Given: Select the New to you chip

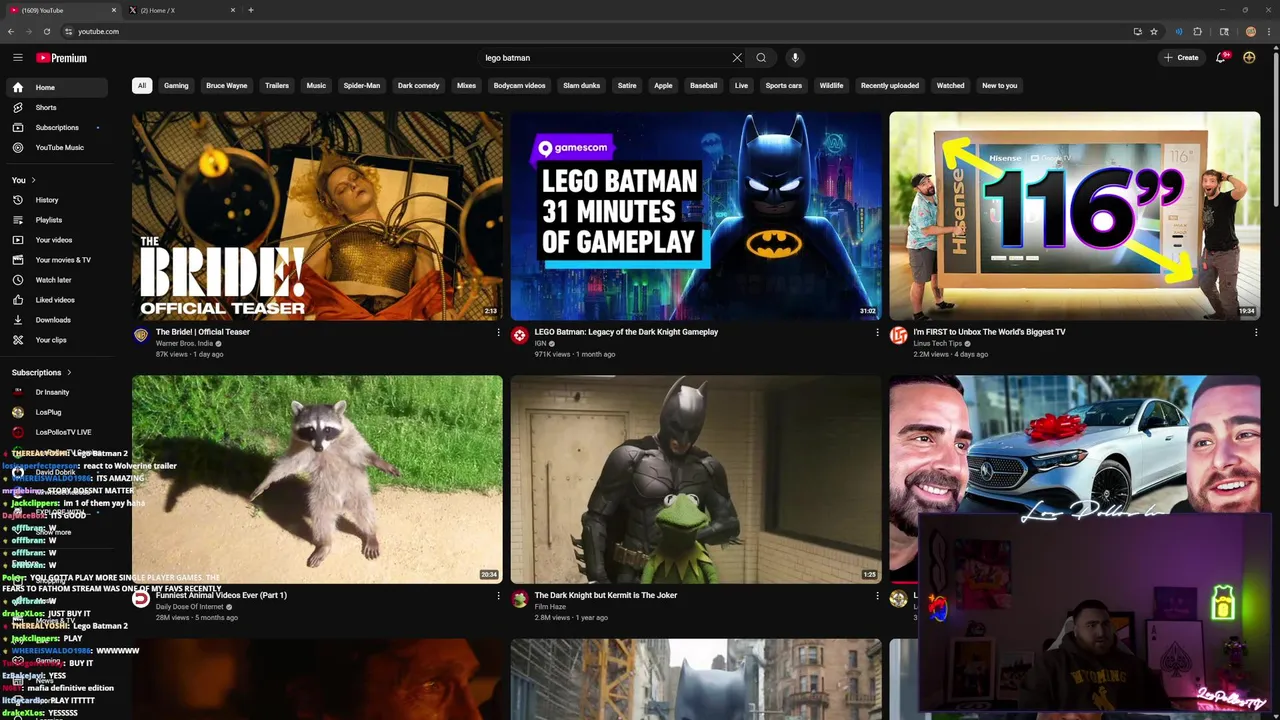Looking at the screenshot, I should click(x=999, y=85).
